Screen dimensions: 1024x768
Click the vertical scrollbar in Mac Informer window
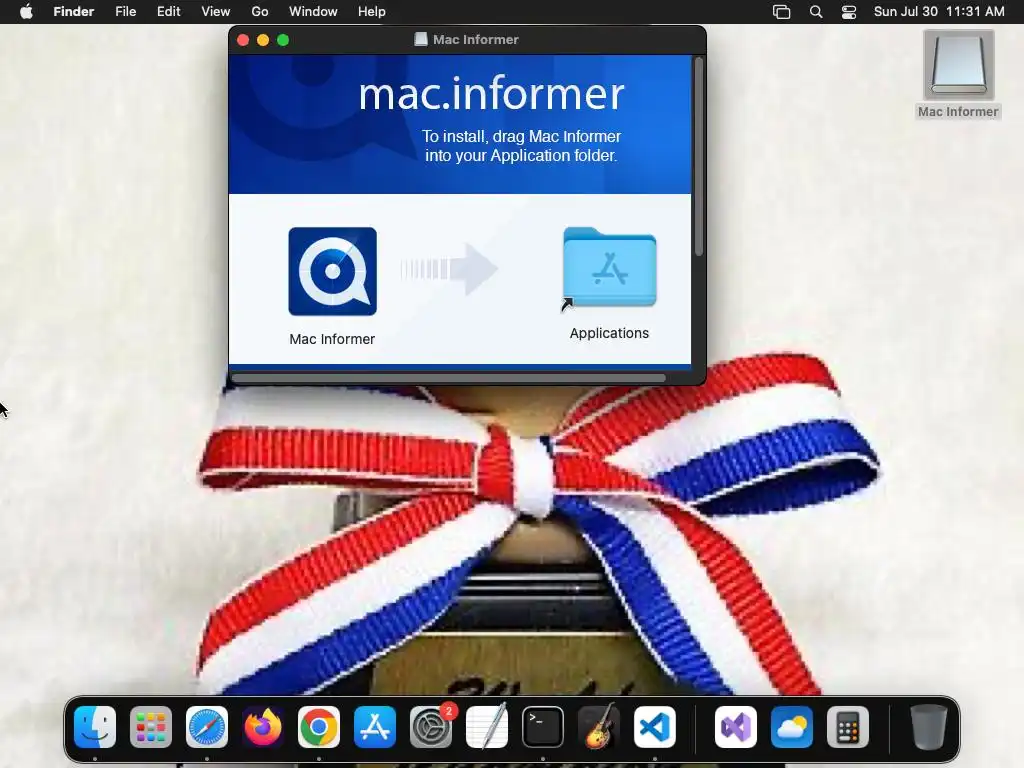(699, 157)
